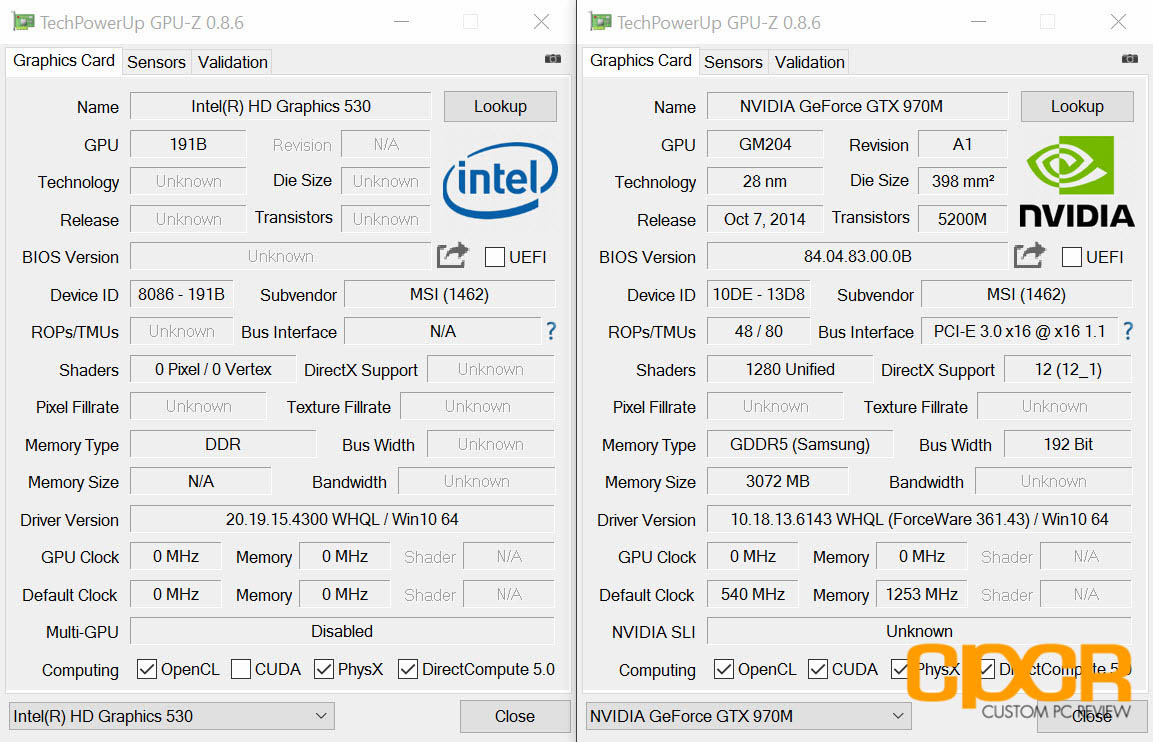Click the camera screenshot icon in NVIDIA window
Screen dimensions: 1153x742
(x=1129, y=59)
